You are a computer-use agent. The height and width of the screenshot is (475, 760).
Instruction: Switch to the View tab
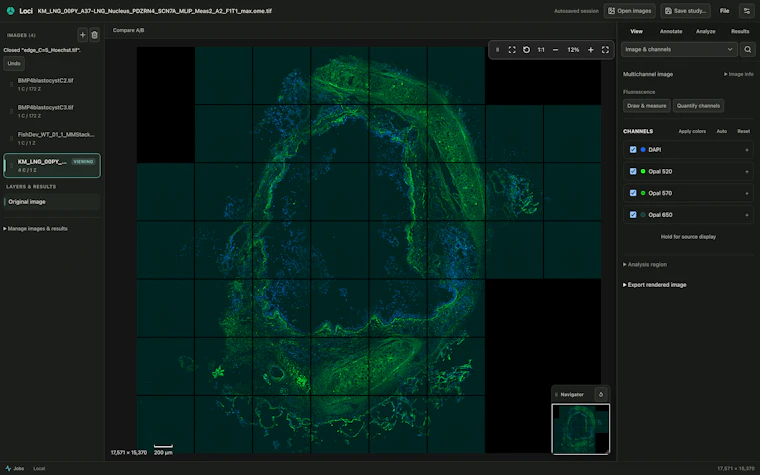(636, 31)
